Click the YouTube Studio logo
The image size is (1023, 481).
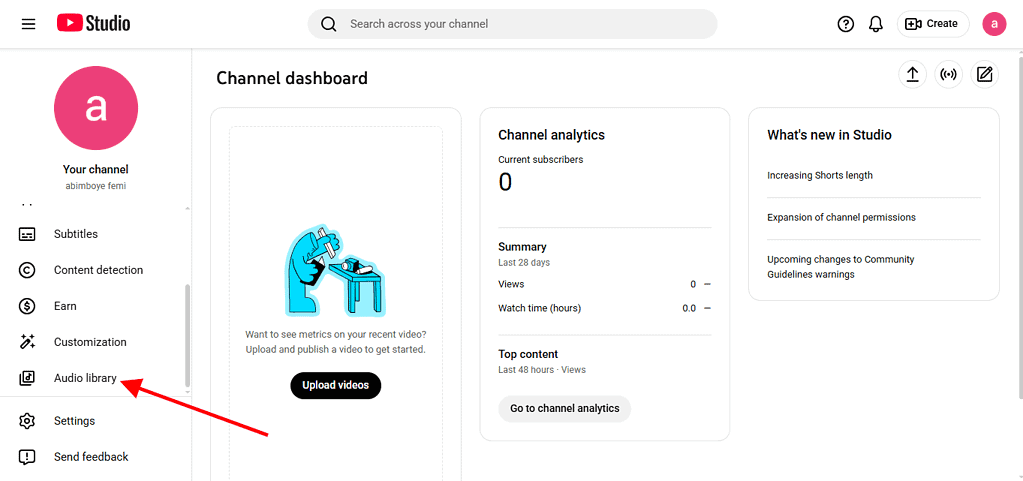(x=93, y=23)
